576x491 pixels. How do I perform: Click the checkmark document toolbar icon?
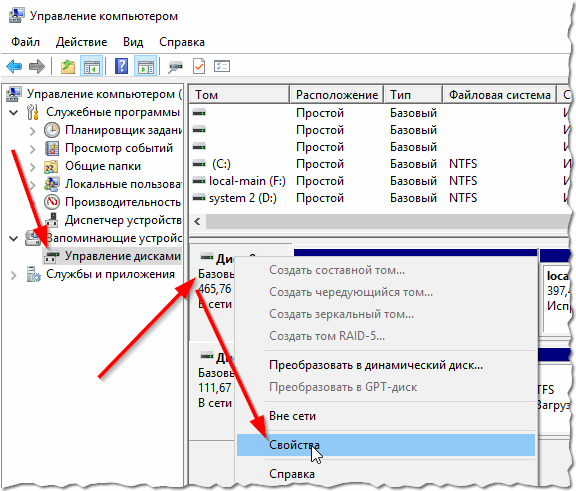tap(199, 66)
